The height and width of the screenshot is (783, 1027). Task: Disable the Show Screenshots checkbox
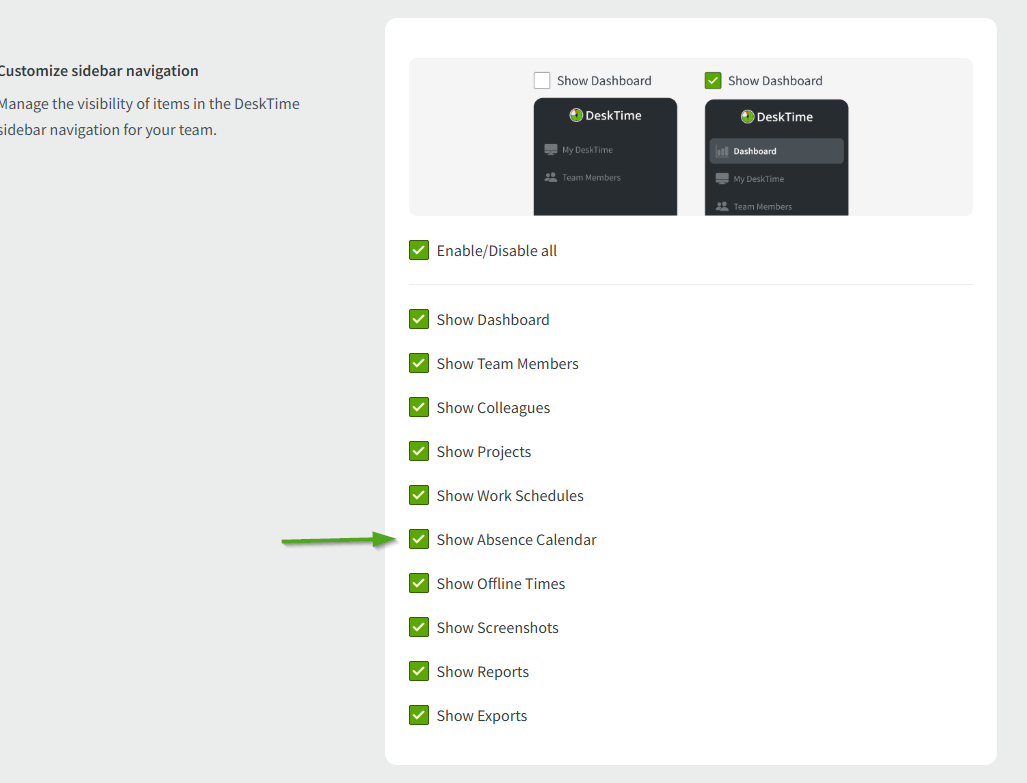[x=419, y=627]
